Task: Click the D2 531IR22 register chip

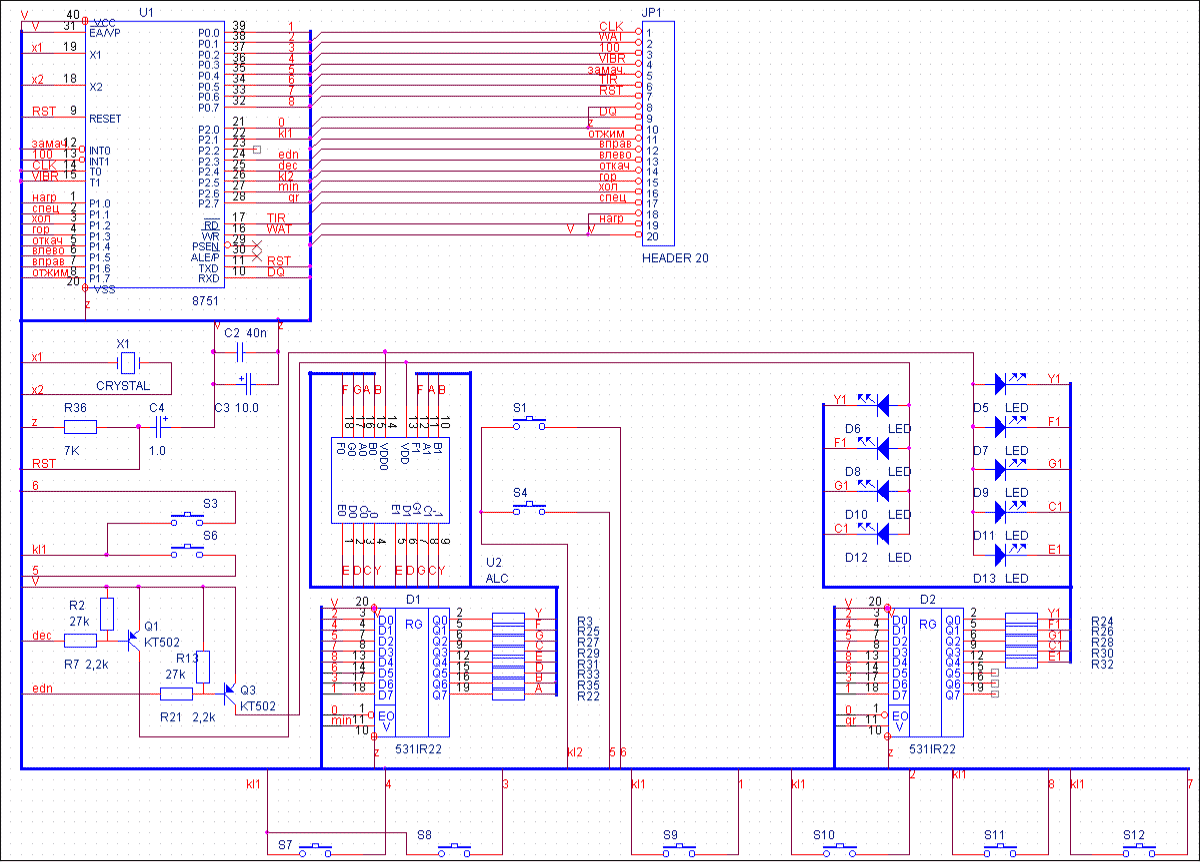Action: [926, 667]
